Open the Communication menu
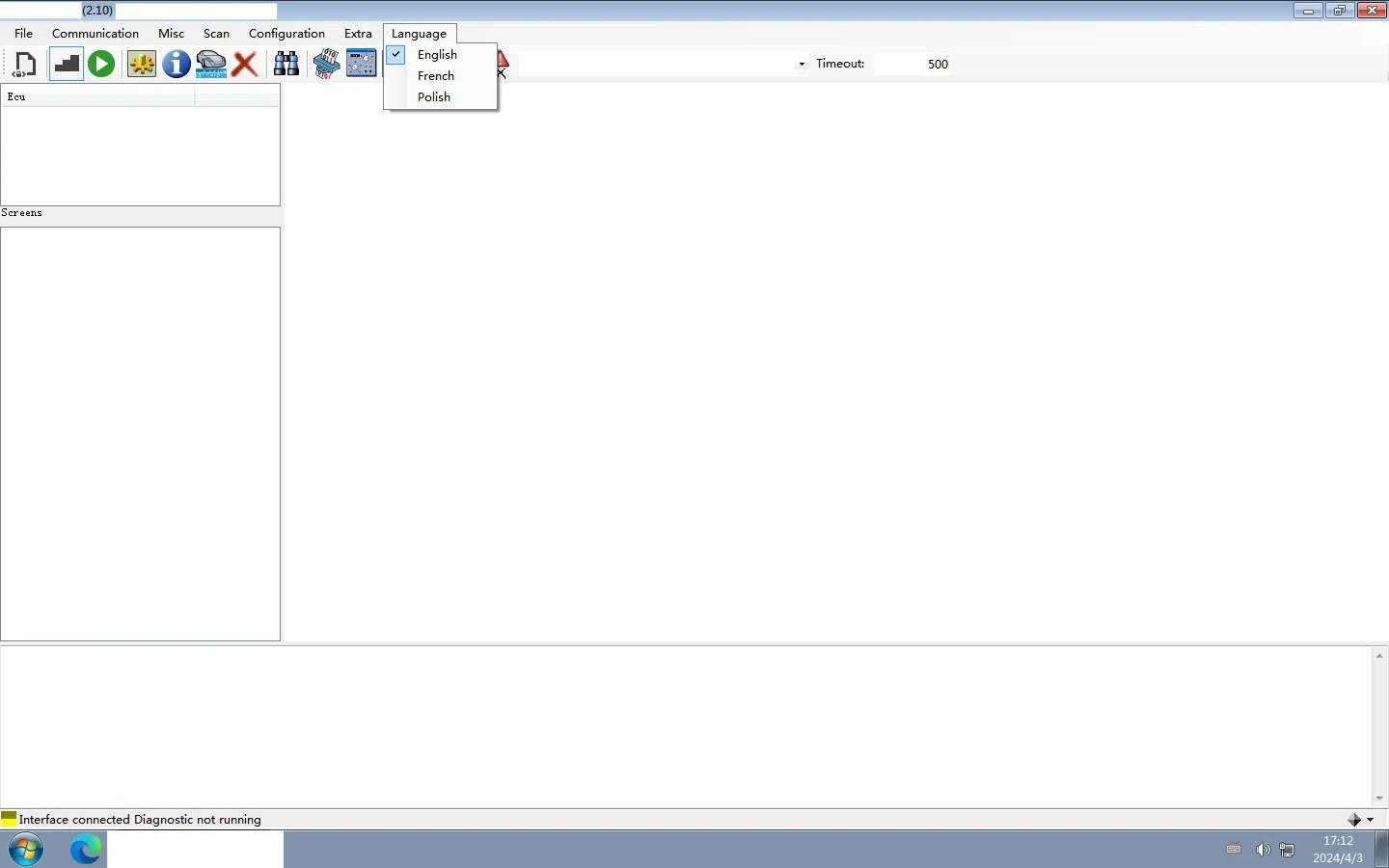 [95, 34]
